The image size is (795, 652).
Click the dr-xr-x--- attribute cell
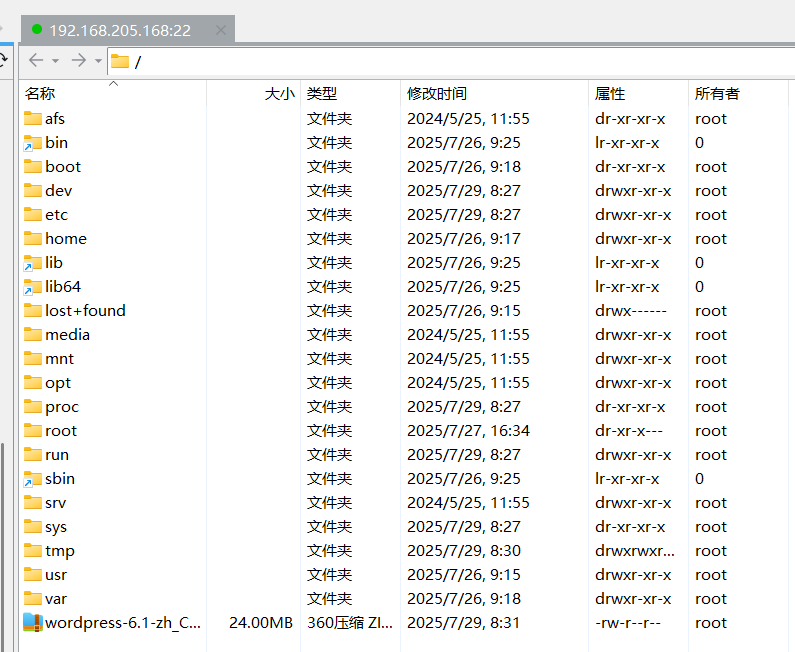(x=629, y=430)
